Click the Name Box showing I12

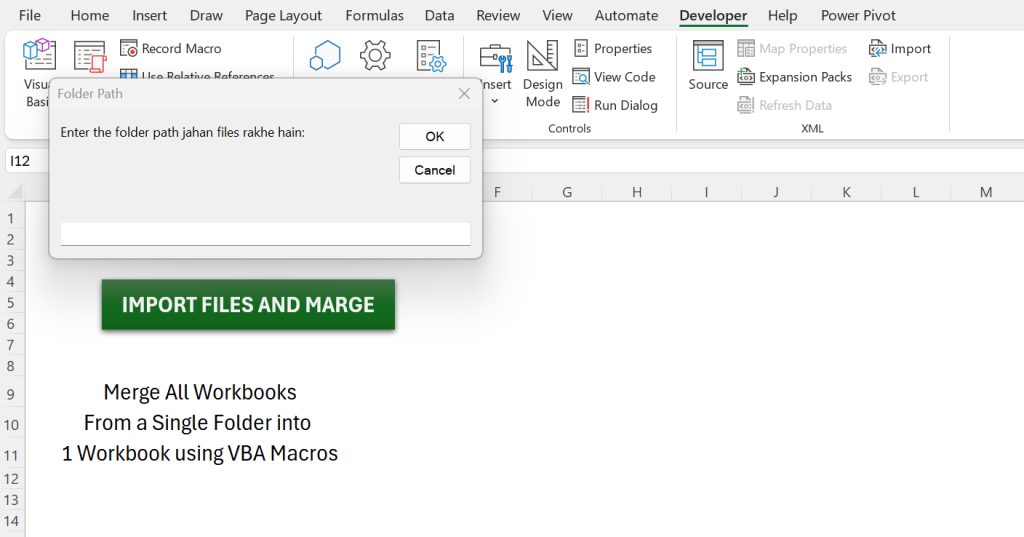click(x=27, y=161)
